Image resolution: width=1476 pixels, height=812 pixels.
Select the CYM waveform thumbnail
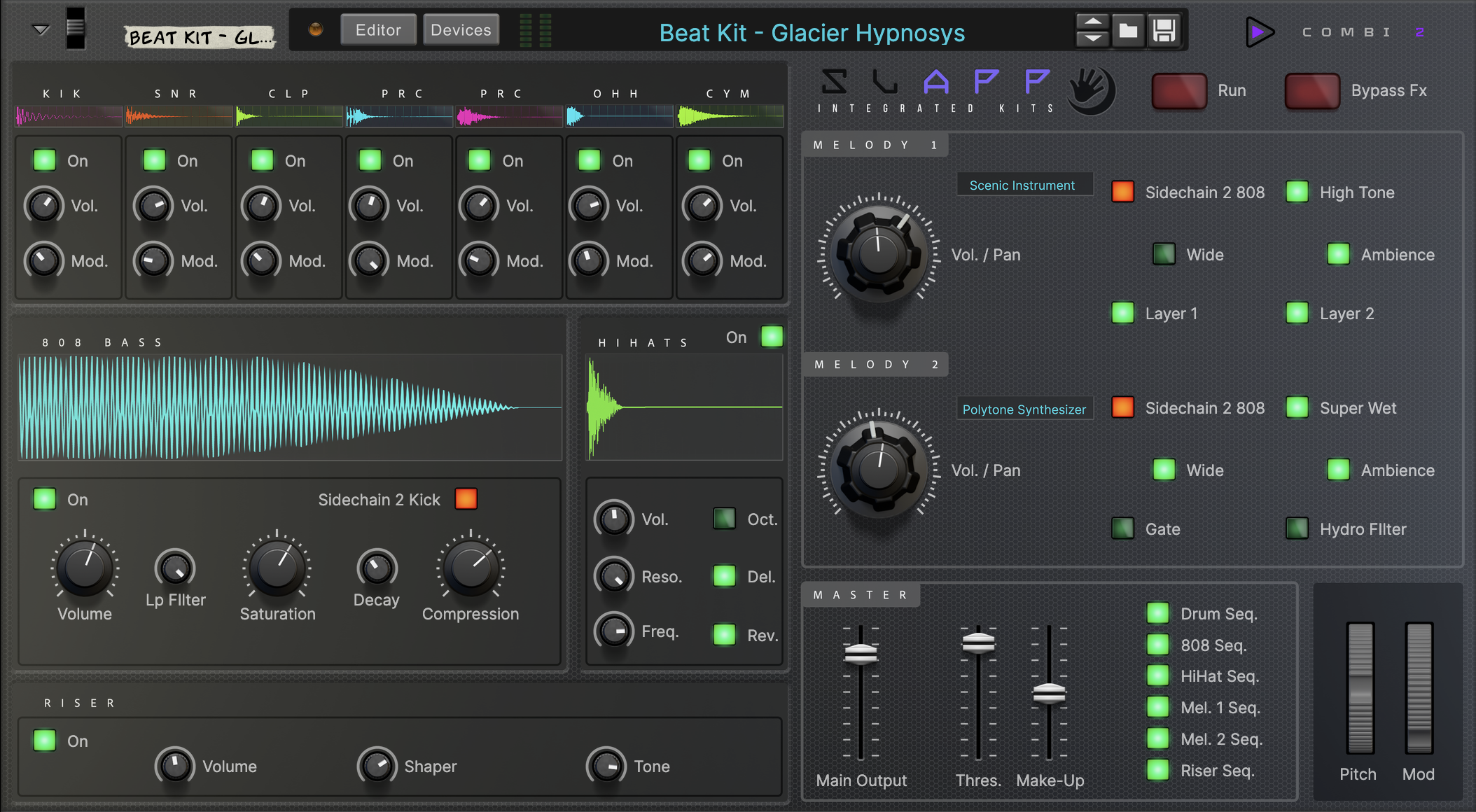click(x=730, y=116)
